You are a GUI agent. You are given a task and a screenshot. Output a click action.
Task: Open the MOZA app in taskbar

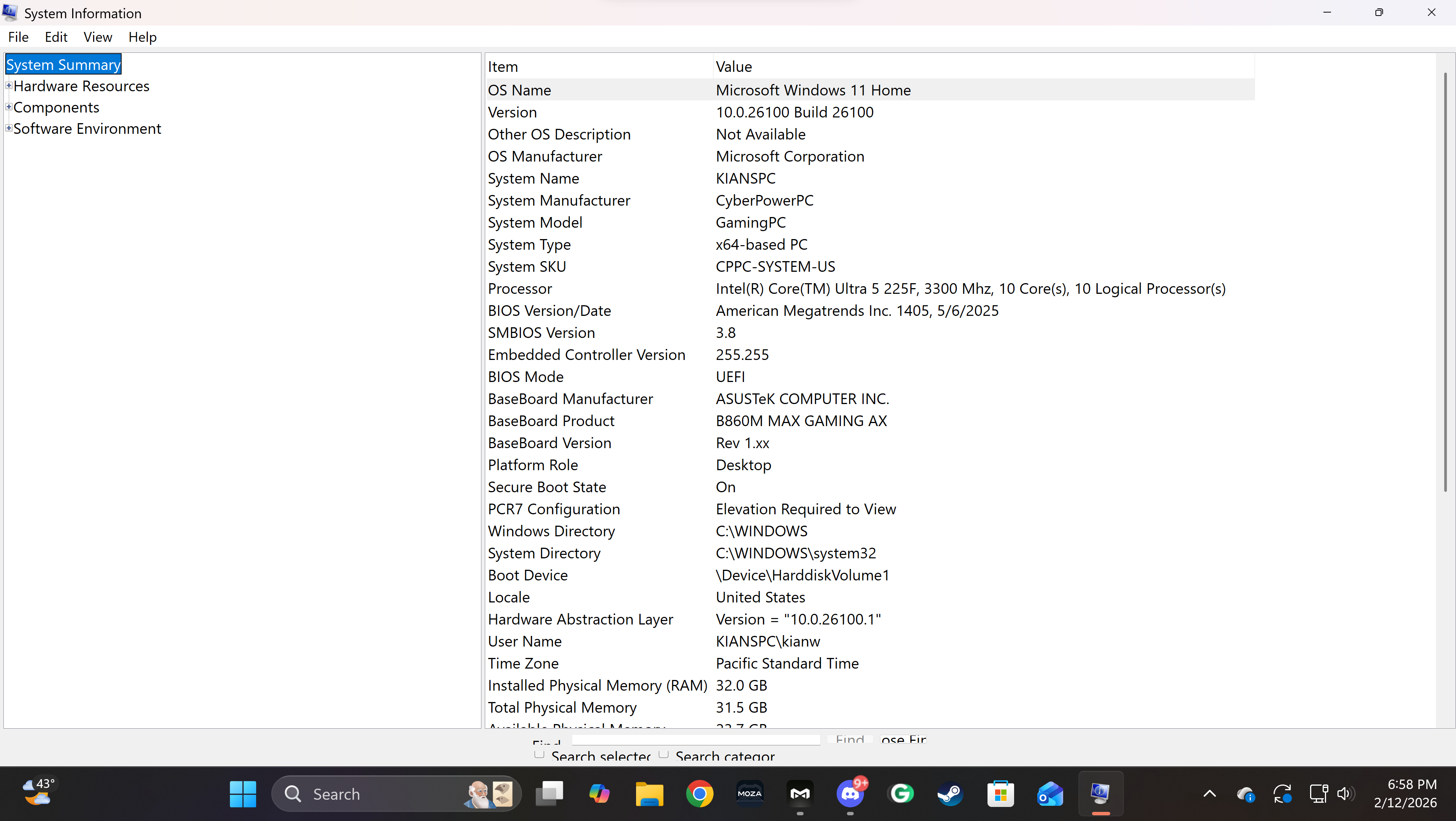(750, 794)
